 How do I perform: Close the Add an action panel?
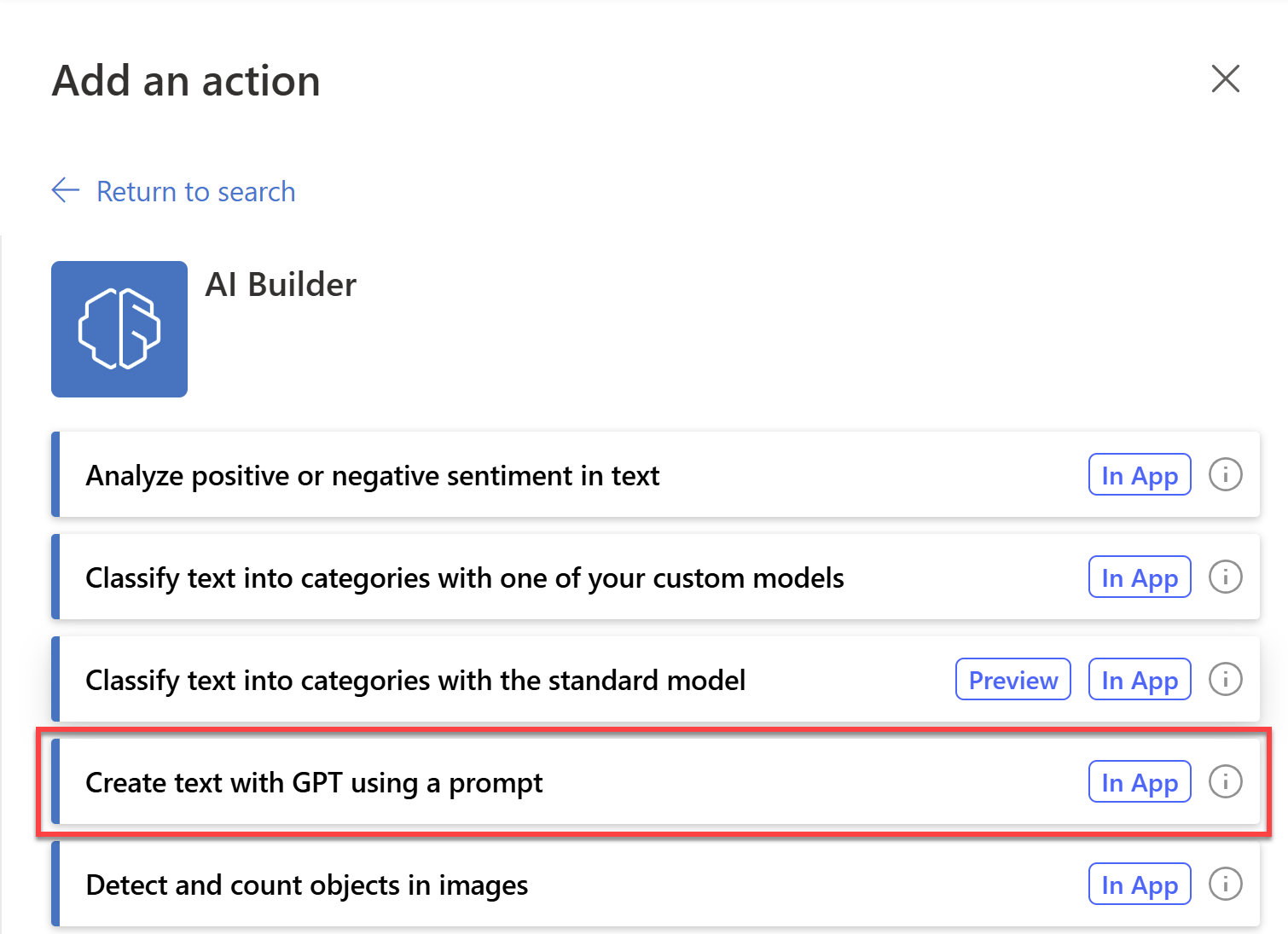point(1225,78)
